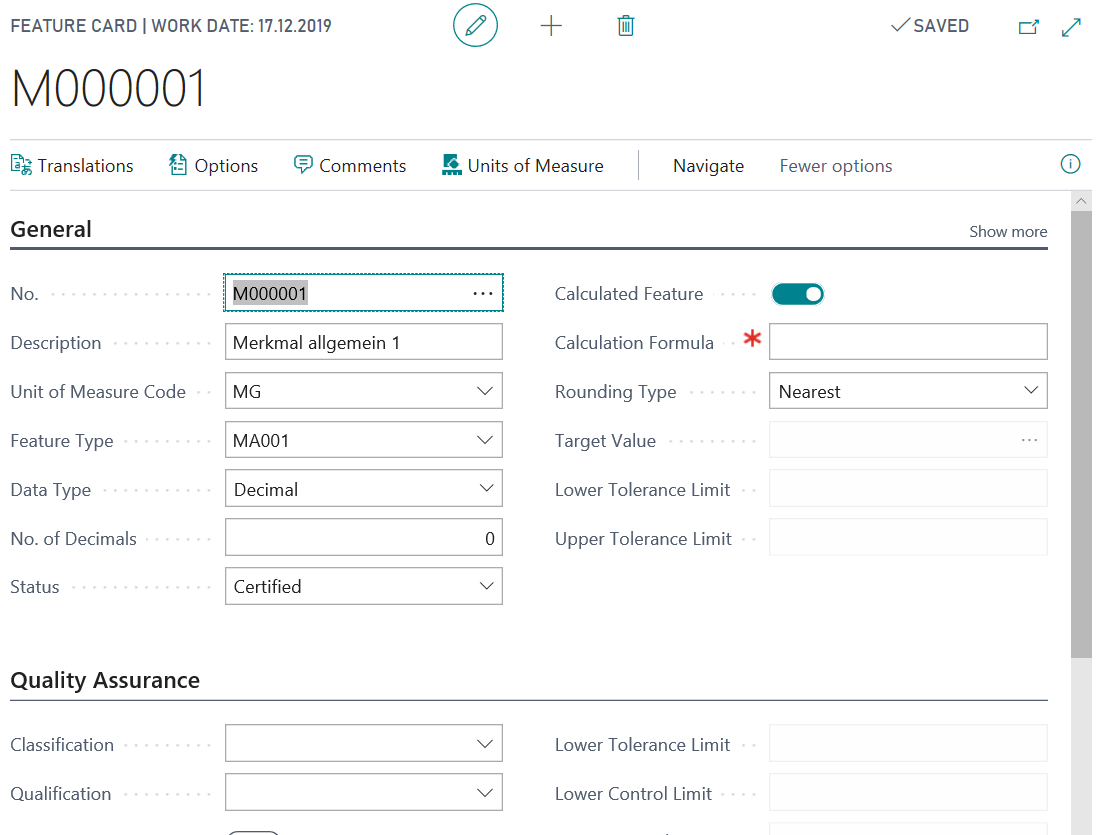
Task: Expand the page to full screen
Action: (x=1071, y=27)
